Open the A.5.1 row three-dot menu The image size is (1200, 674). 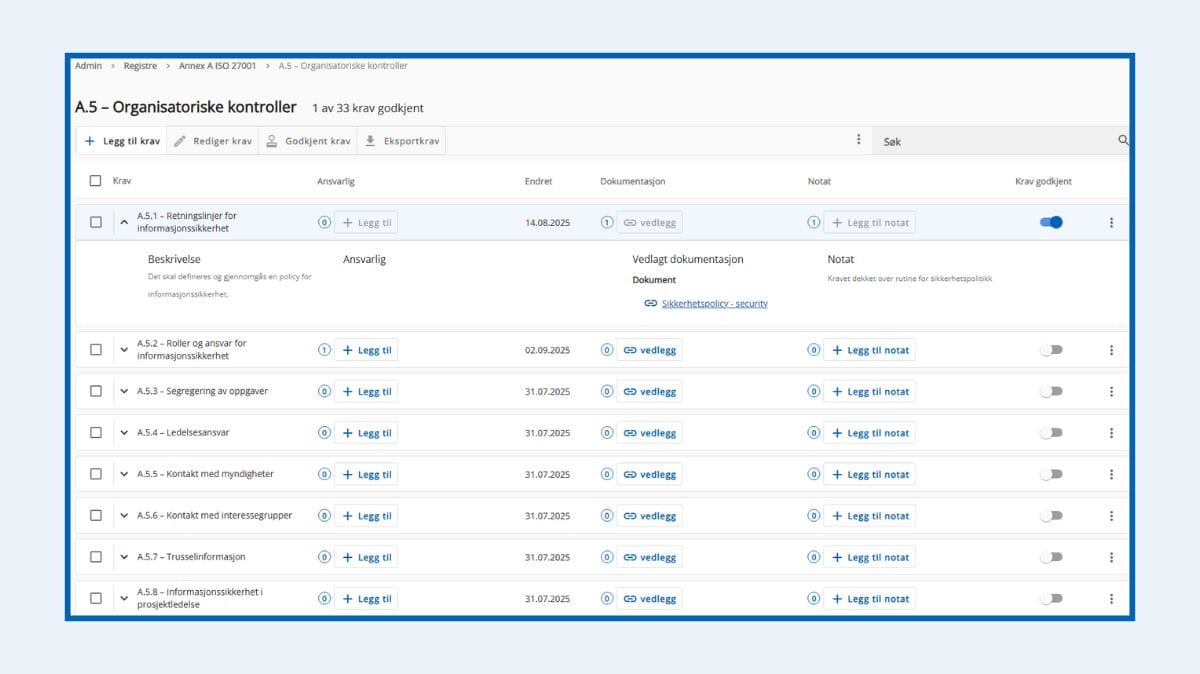tap(1111, 223)
